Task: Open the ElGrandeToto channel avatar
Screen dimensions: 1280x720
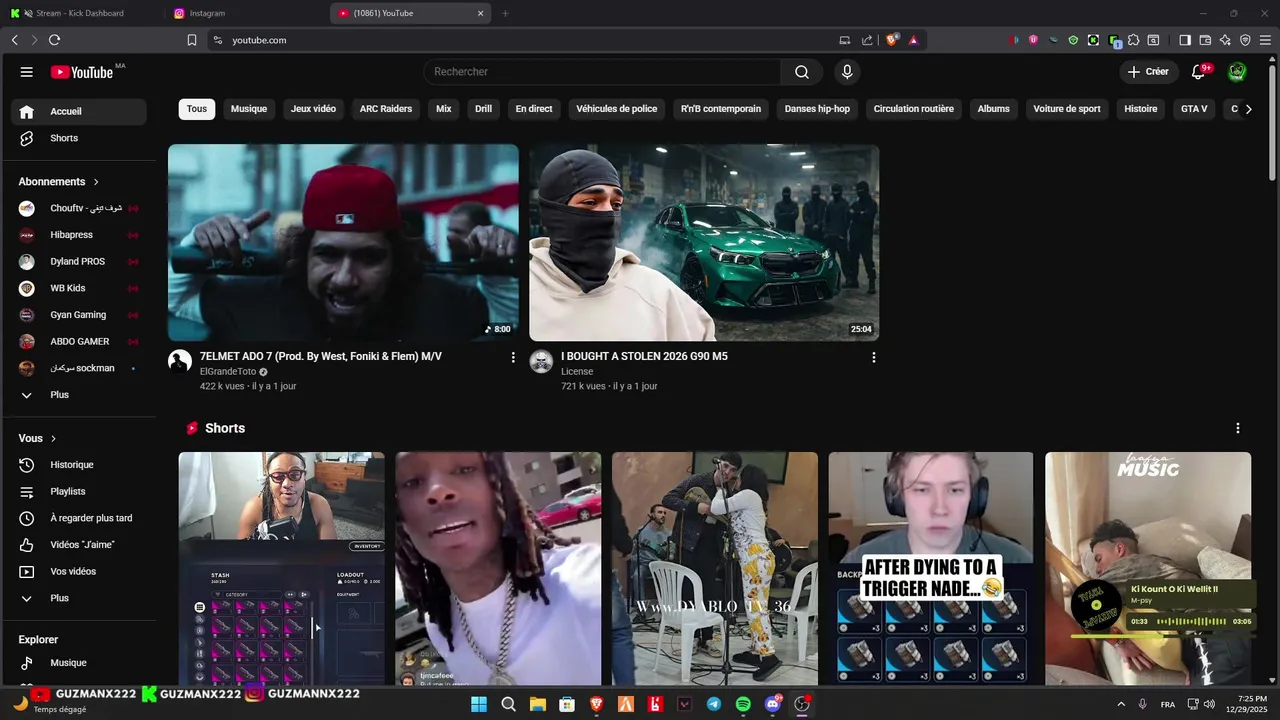Action: pyautogui.click(x=180, y=362)
